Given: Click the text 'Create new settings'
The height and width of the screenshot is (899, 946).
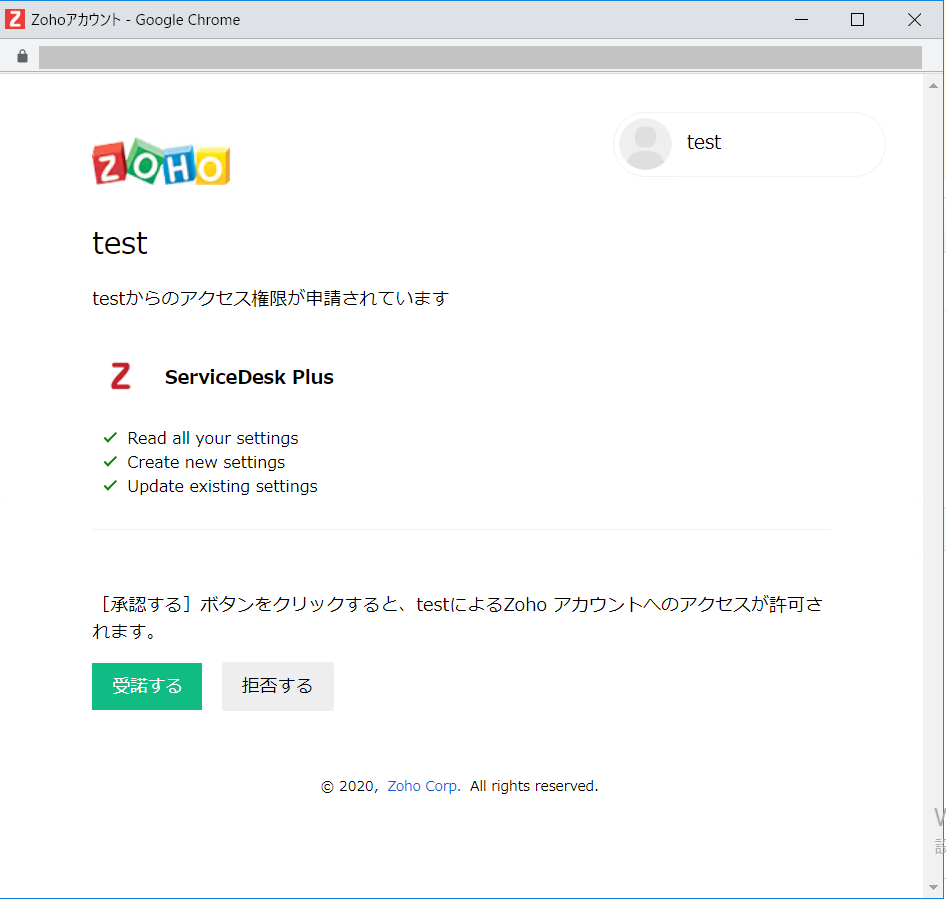Looking at the screenshot, I should (x=206, y=462).
